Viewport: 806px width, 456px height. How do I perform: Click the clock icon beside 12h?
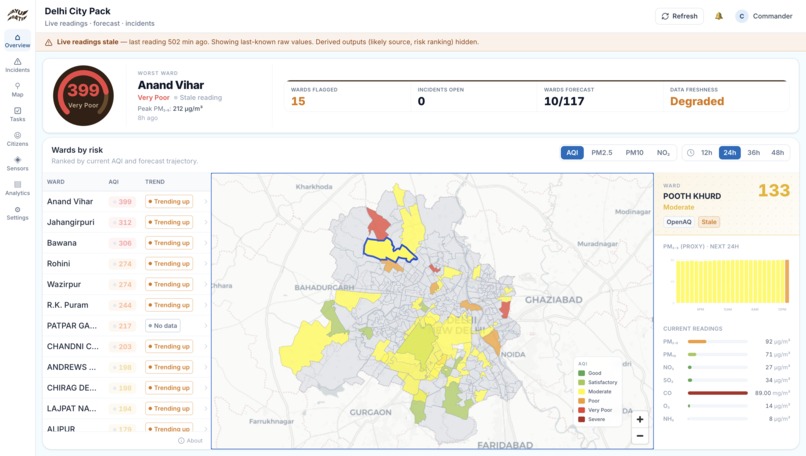[x=690, y=153]
